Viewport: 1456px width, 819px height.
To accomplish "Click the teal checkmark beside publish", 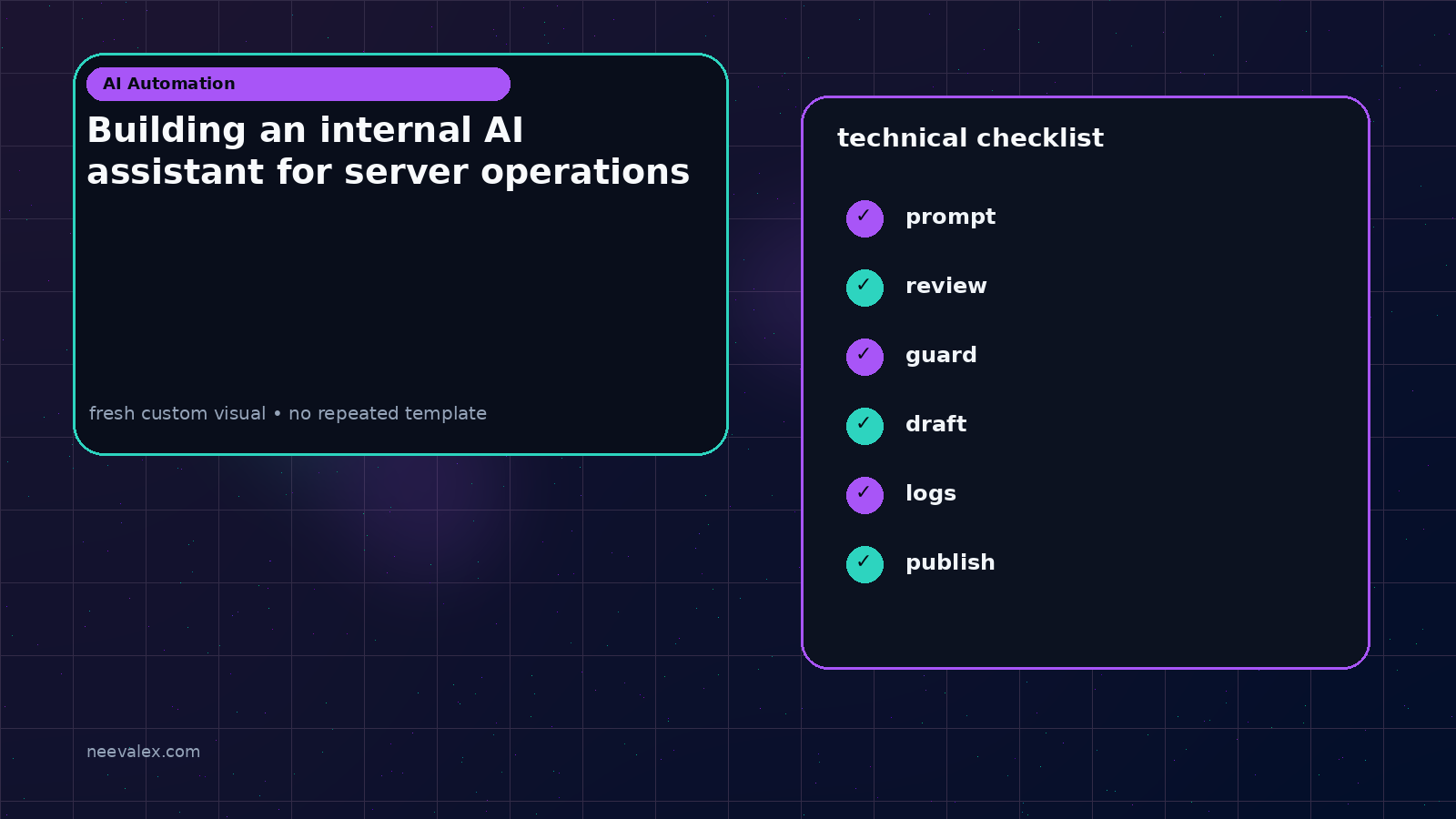I will tap(864, 564).
